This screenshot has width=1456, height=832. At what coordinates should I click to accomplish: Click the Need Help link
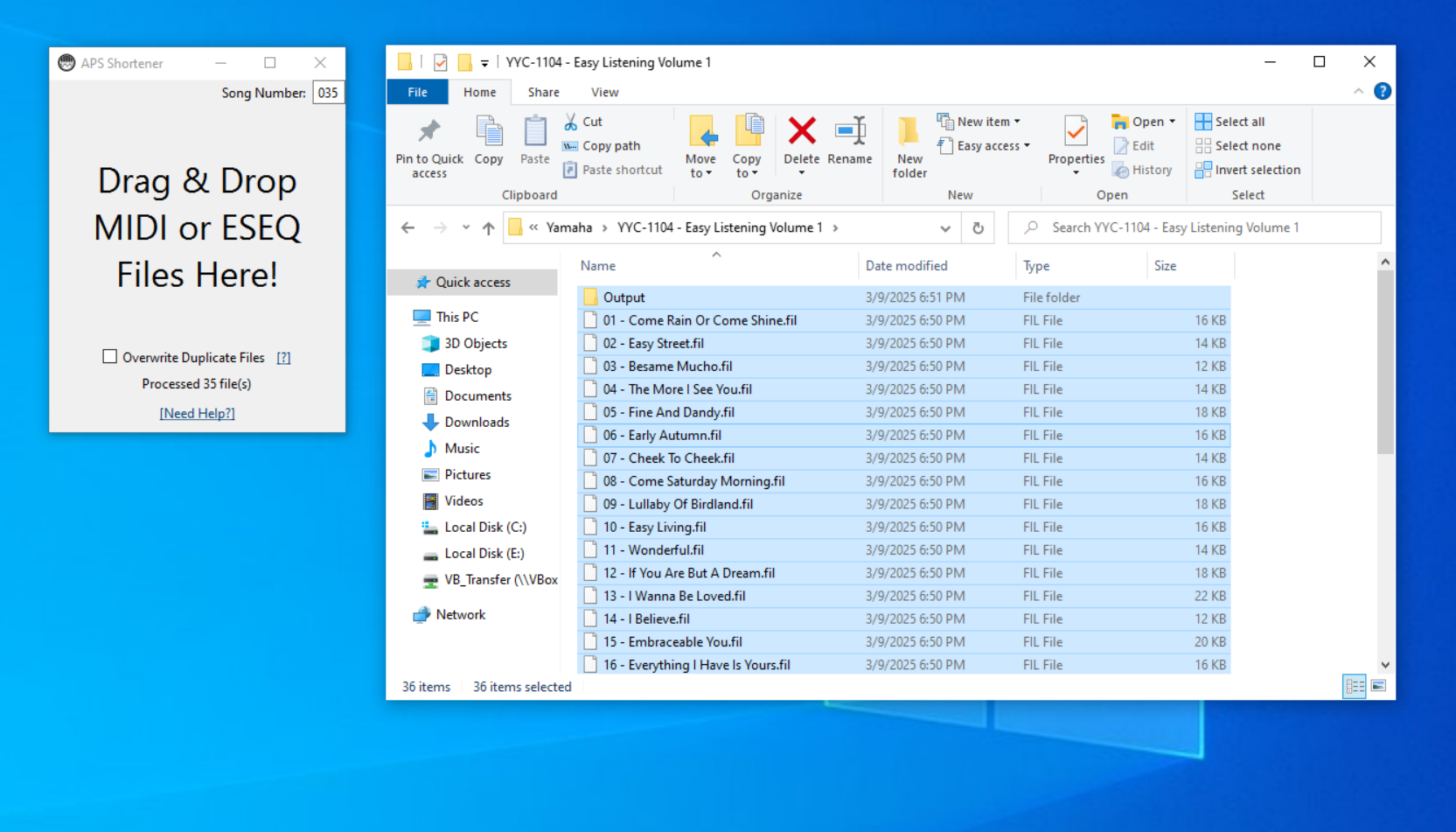(x=197, y=413)
